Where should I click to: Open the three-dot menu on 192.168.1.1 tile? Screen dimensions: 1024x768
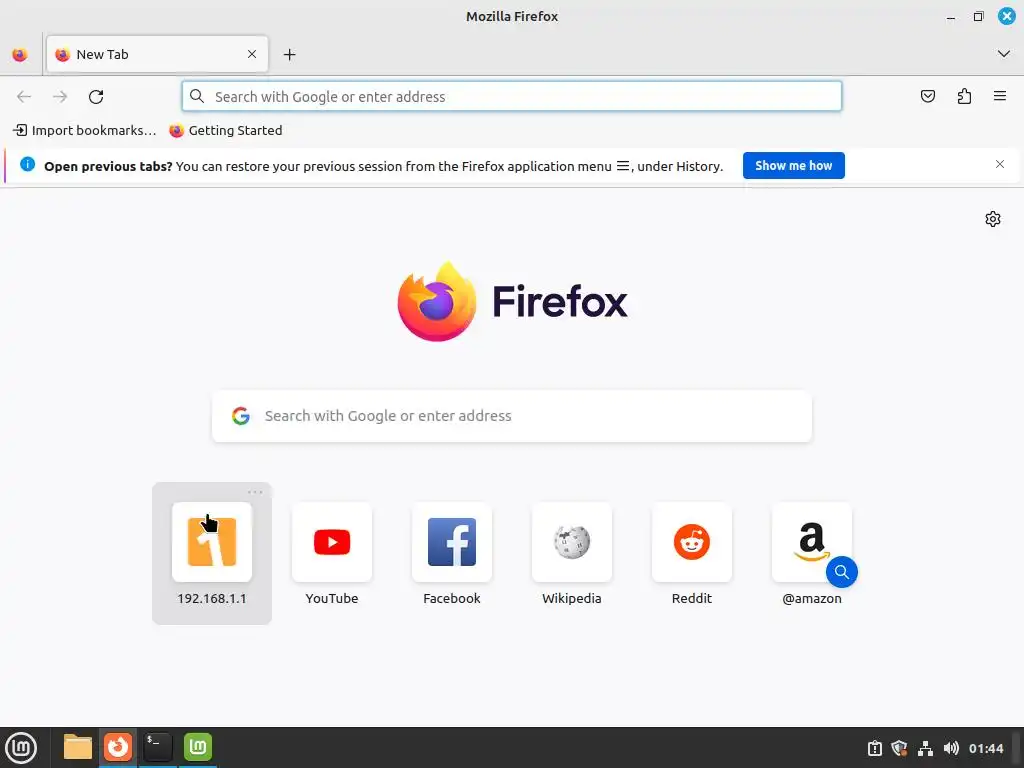[x=255, y=492]
